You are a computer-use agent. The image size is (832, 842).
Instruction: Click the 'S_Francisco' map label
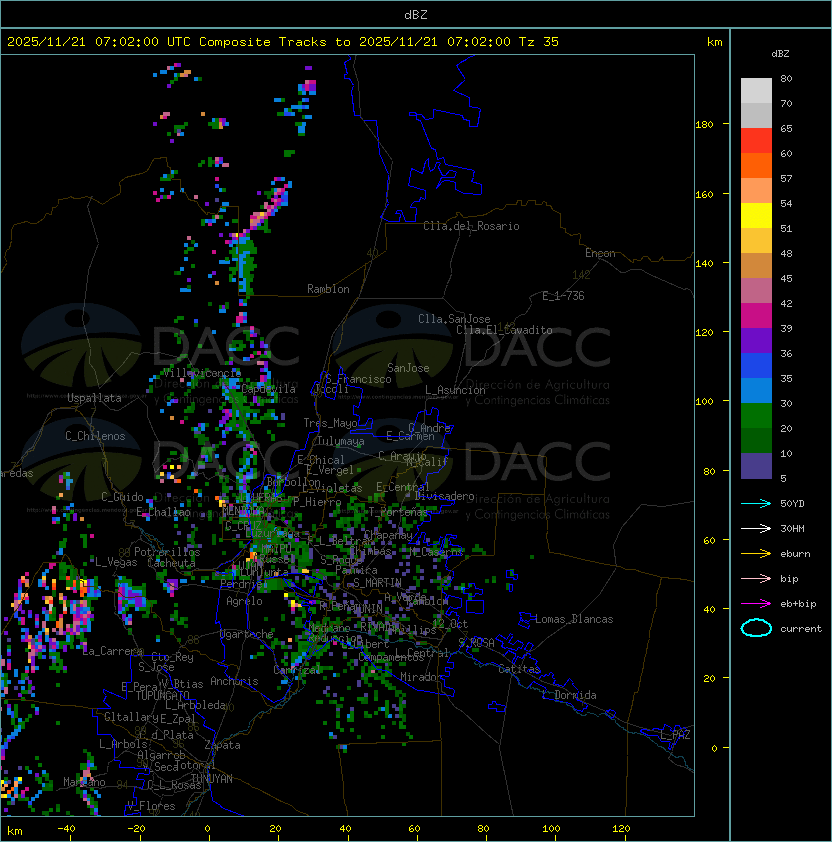click(x=358, y=380)
